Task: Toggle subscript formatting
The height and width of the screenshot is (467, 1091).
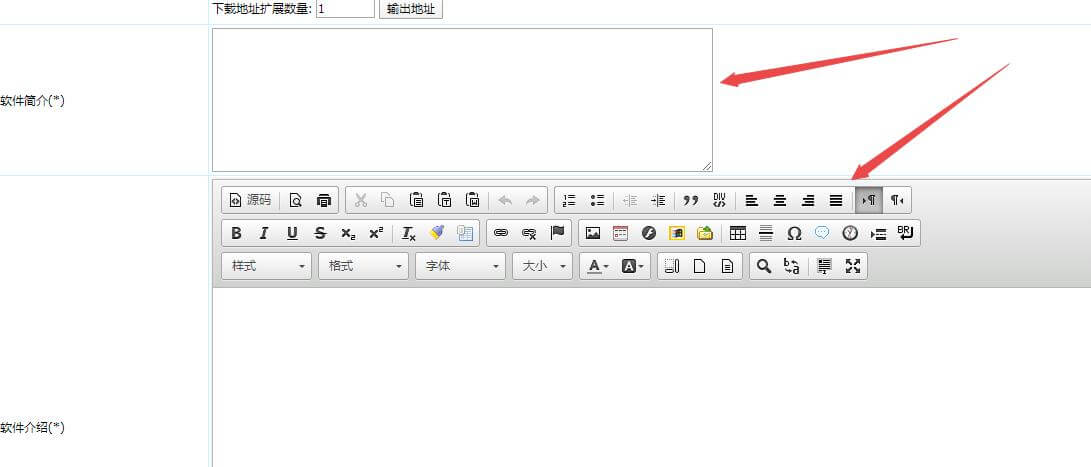Action: (x=348, y=233)
